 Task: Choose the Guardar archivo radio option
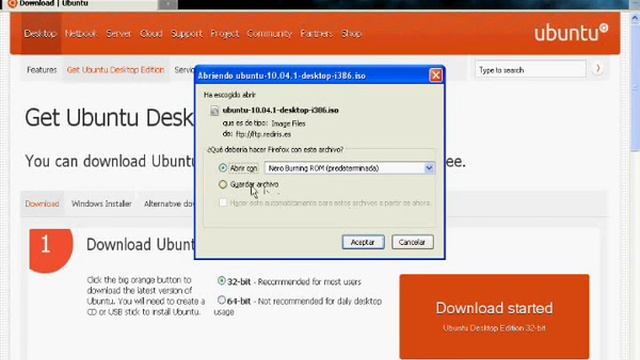222,184
